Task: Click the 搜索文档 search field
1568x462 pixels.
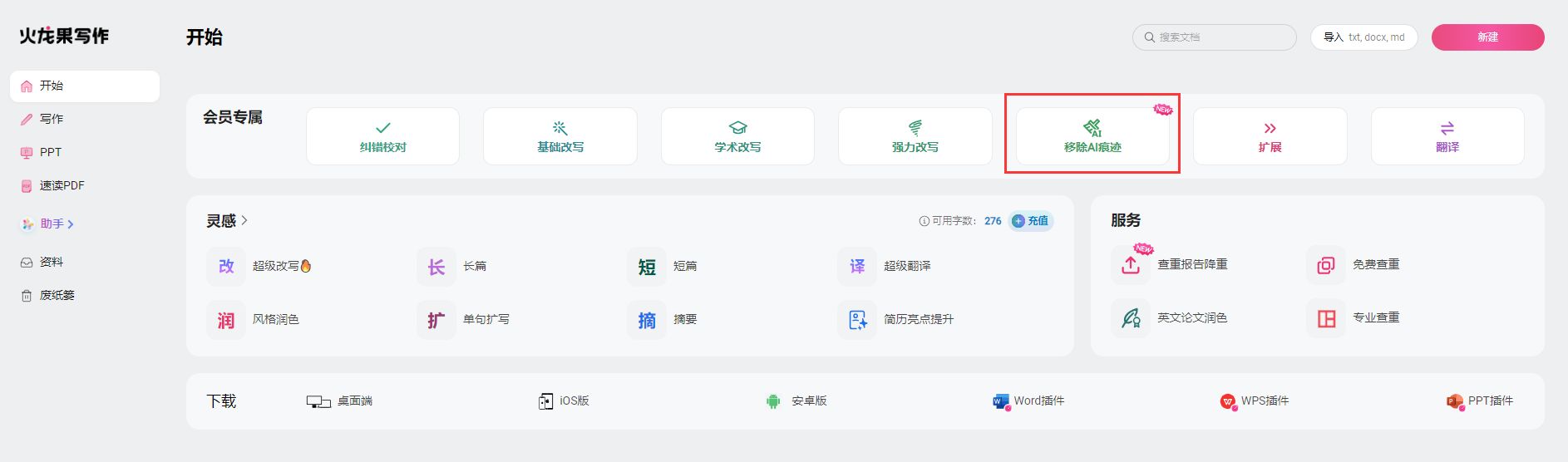Action: (1214, 37)
